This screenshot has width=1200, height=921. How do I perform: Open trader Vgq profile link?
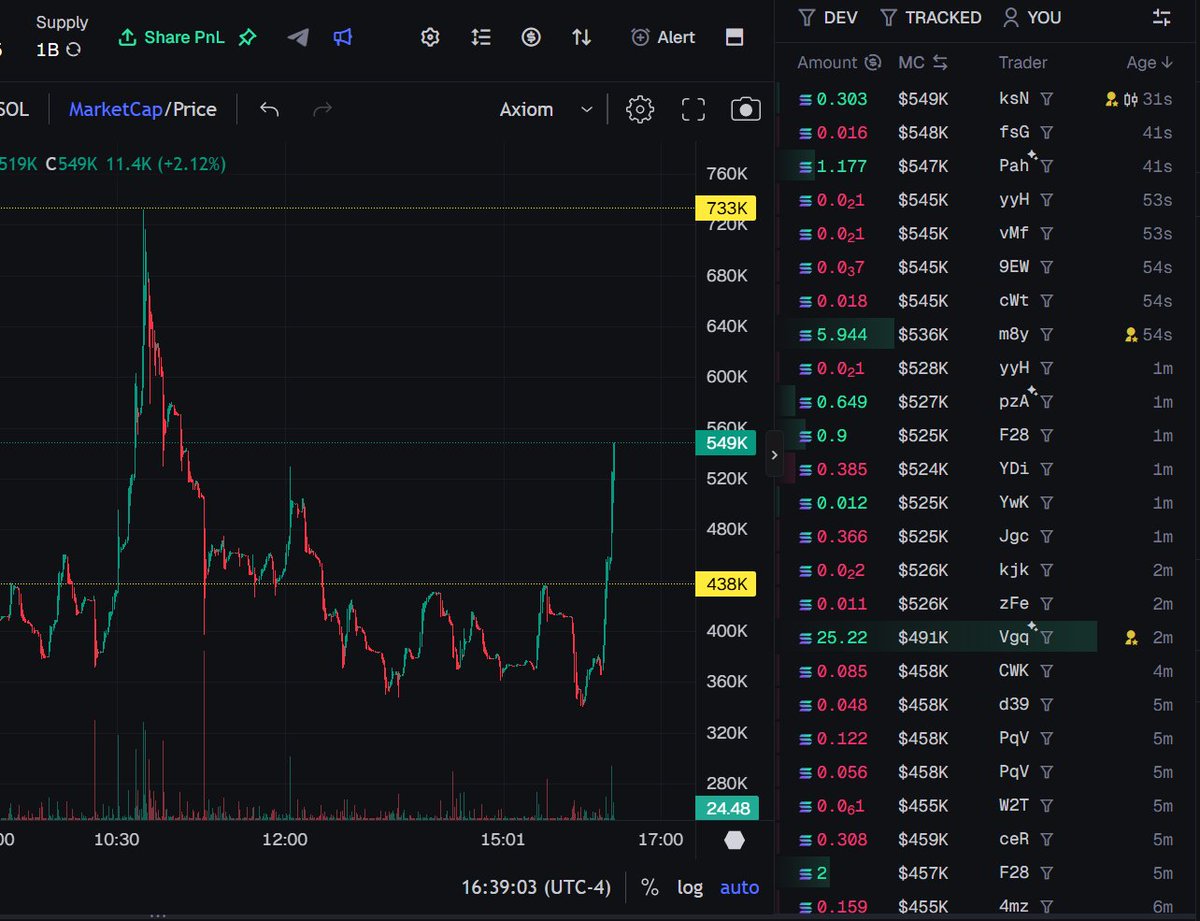1013,637
